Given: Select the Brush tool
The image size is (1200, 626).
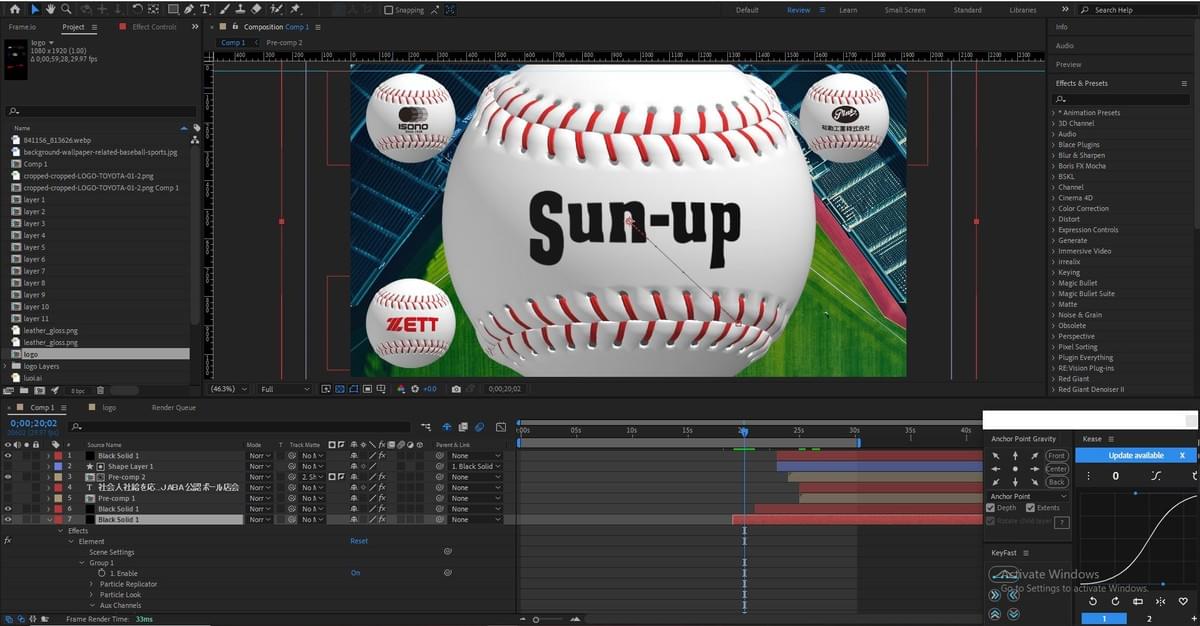Looking at the screenshot, I should tap(224, 9).
